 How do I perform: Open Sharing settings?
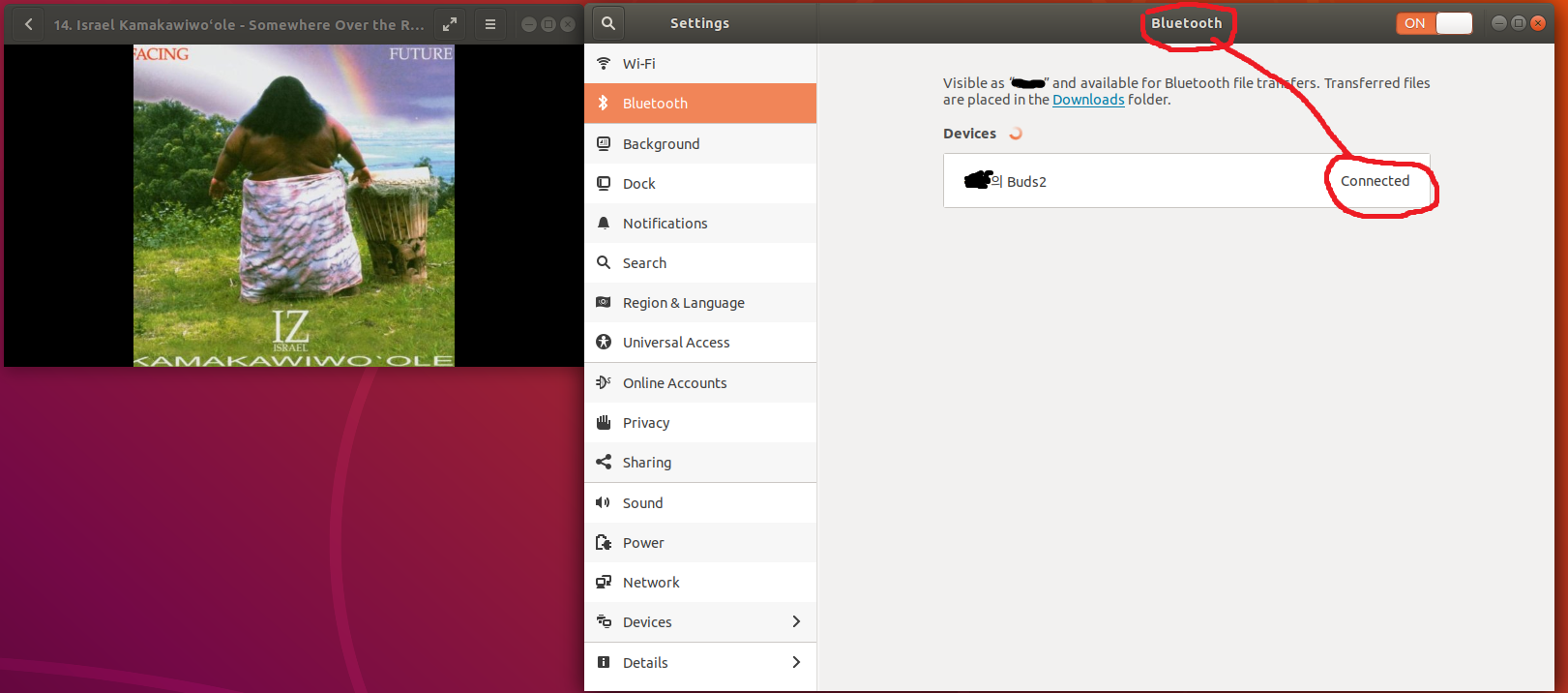[x=700, y=462]
